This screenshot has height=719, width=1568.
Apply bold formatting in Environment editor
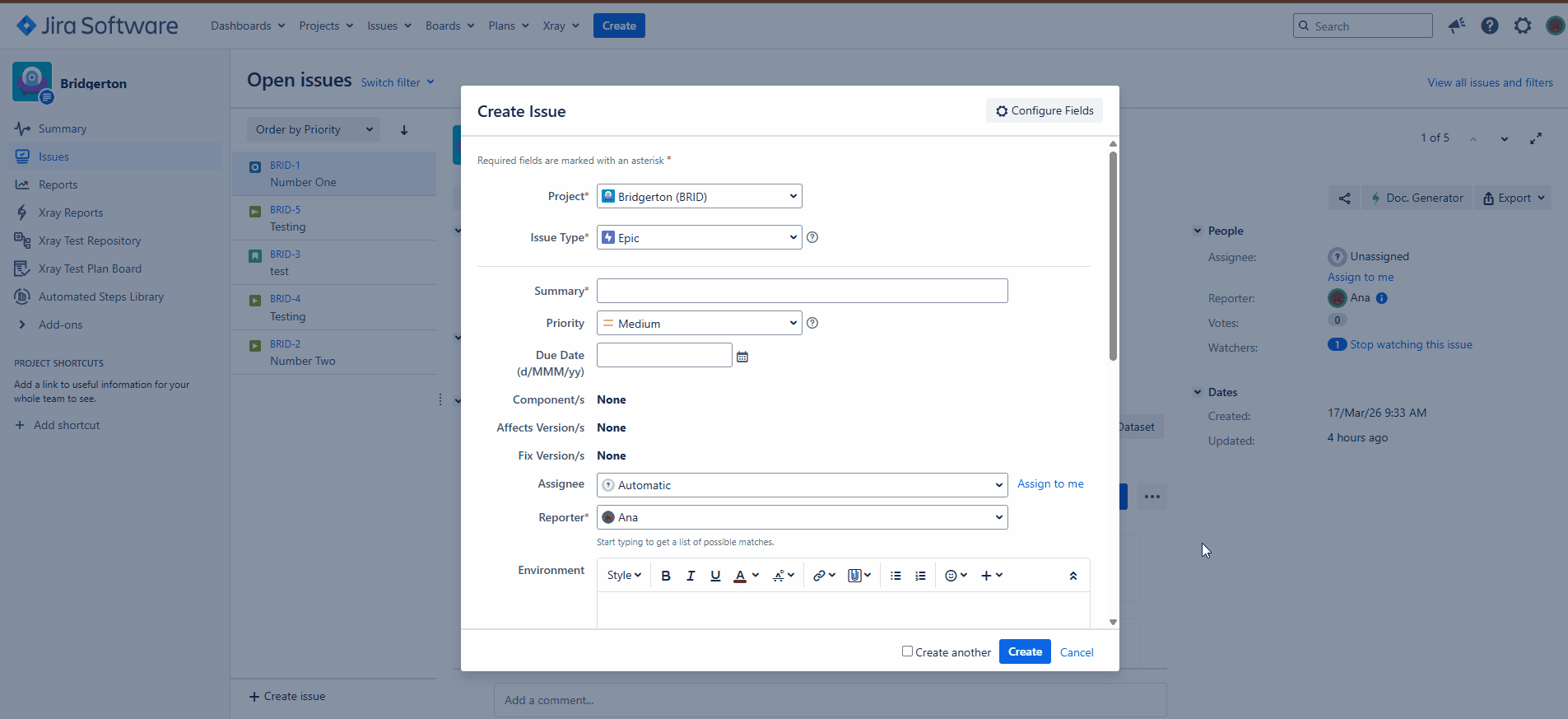point(666,576)
